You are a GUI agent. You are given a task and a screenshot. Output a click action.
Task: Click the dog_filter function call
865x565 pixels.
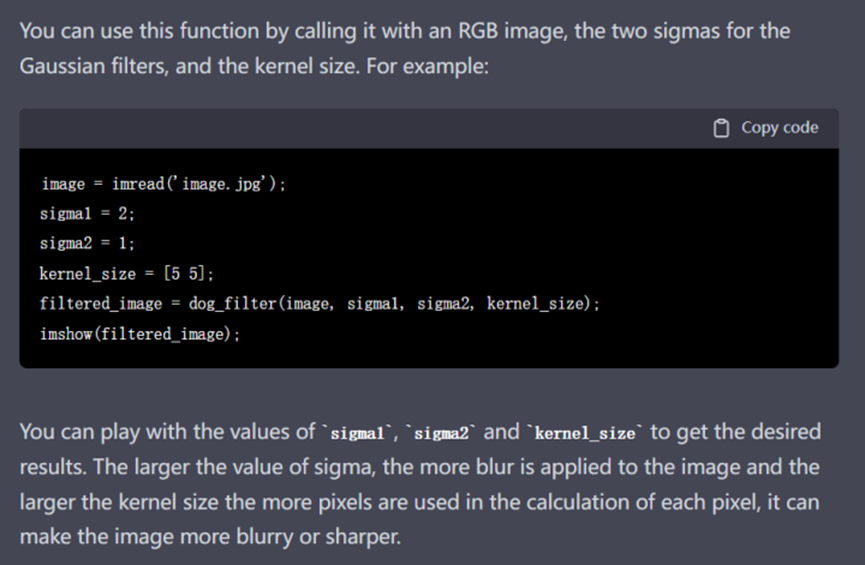pos(394,303)
